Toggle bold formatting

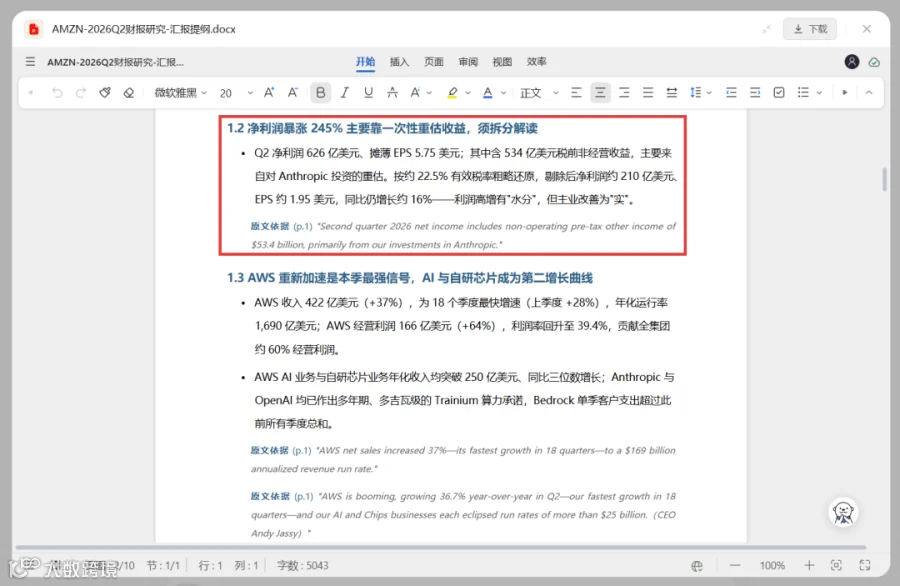coord(320,92)
